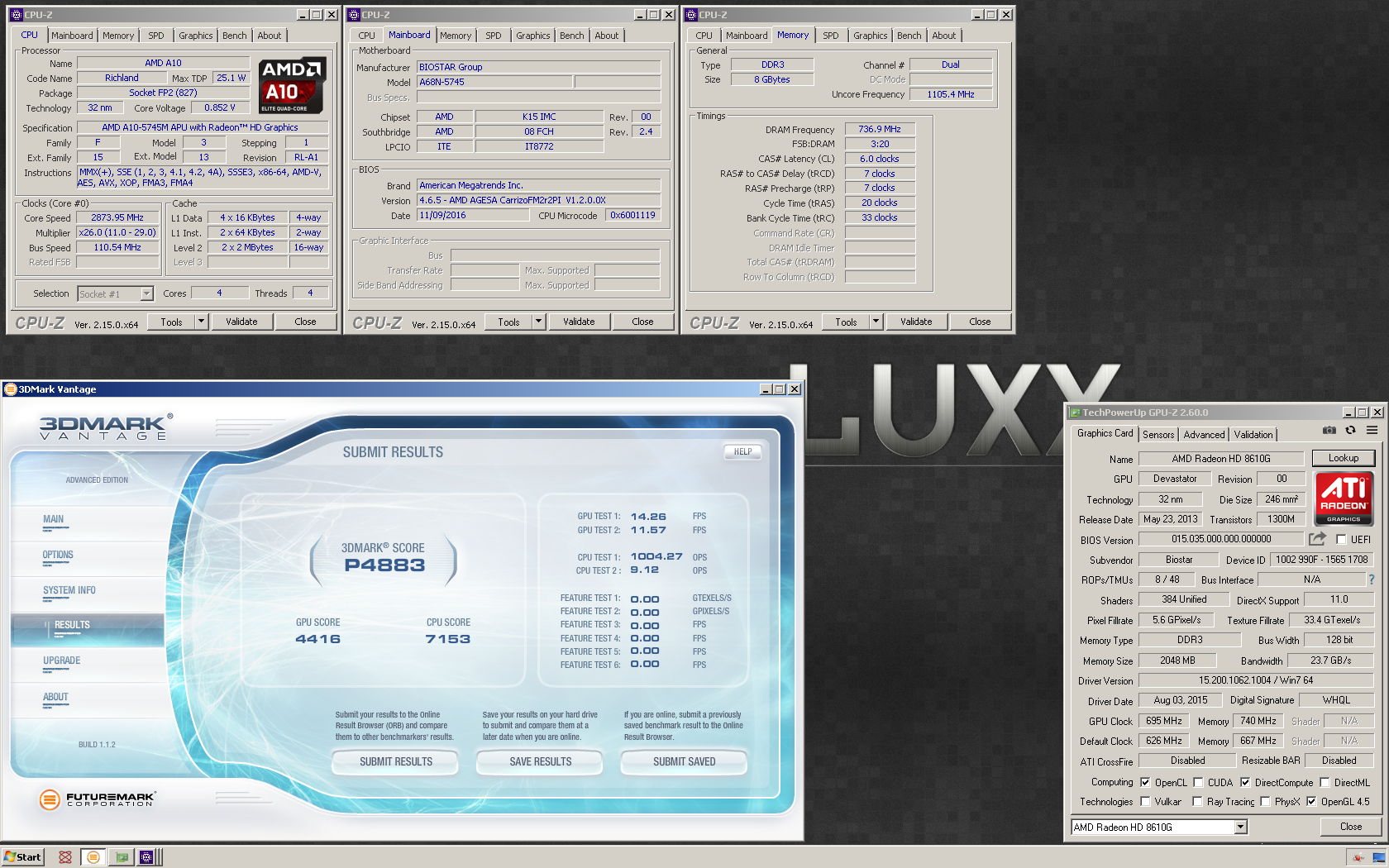Click the HELP button in 3DMark Vantage
This screenshot has width=1389, height=868.
742,451
